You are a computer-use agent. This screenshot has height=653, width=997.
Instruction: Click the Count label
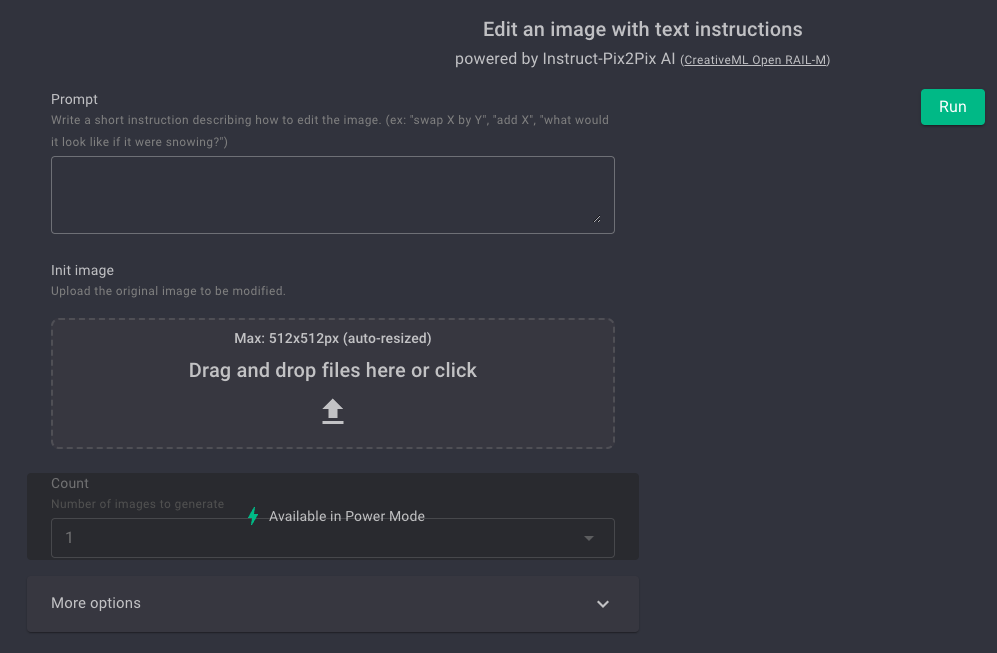coord(69,483)
